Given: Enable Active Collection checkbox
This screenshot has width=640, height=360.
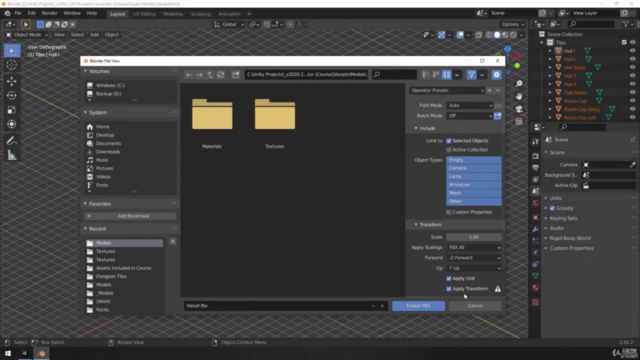Looking at the screenshot, I should pos(449,150).
